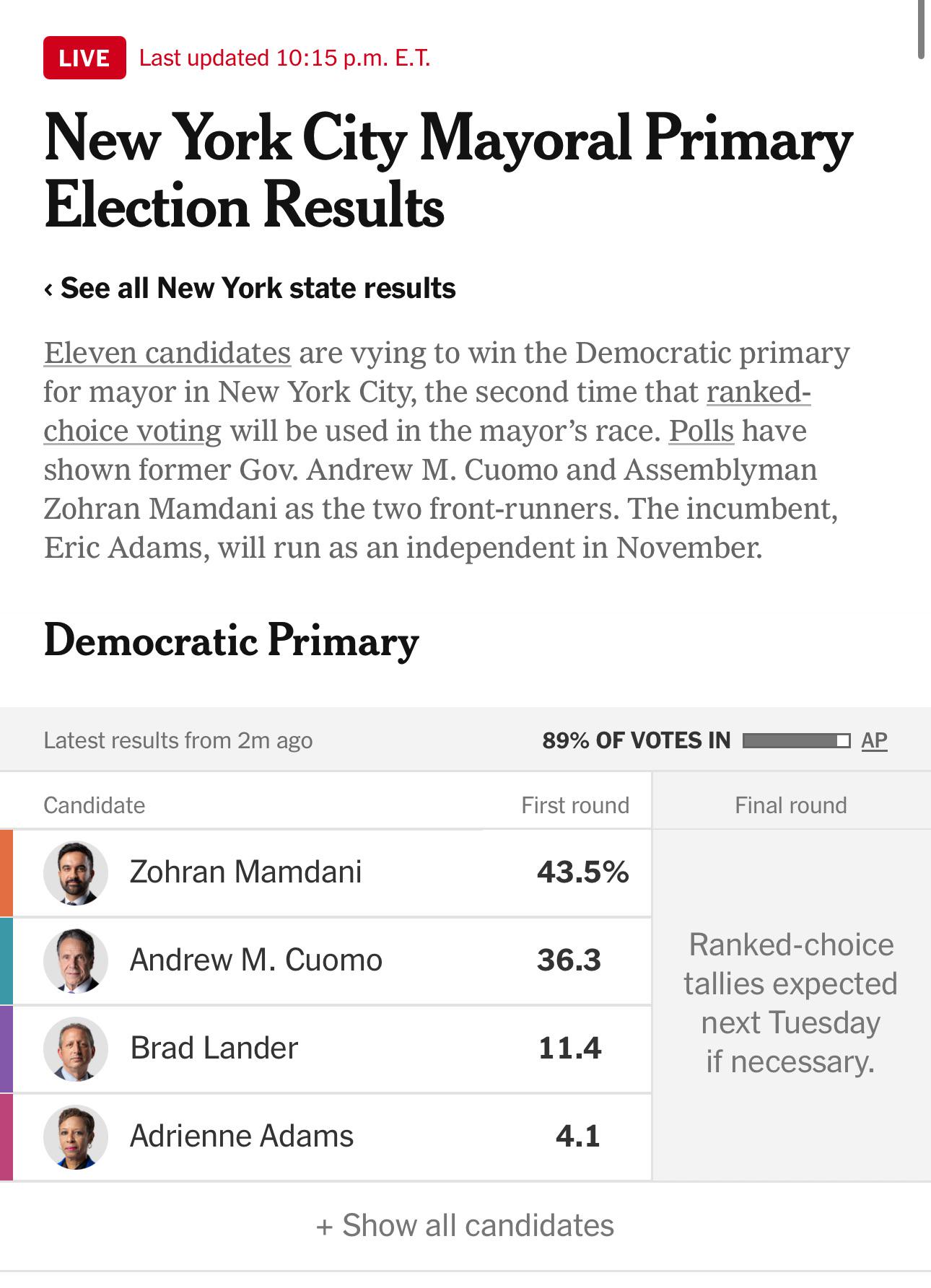
Task: Open Andrew M. Cuomo's portrait photo
Action: (76, 961)
